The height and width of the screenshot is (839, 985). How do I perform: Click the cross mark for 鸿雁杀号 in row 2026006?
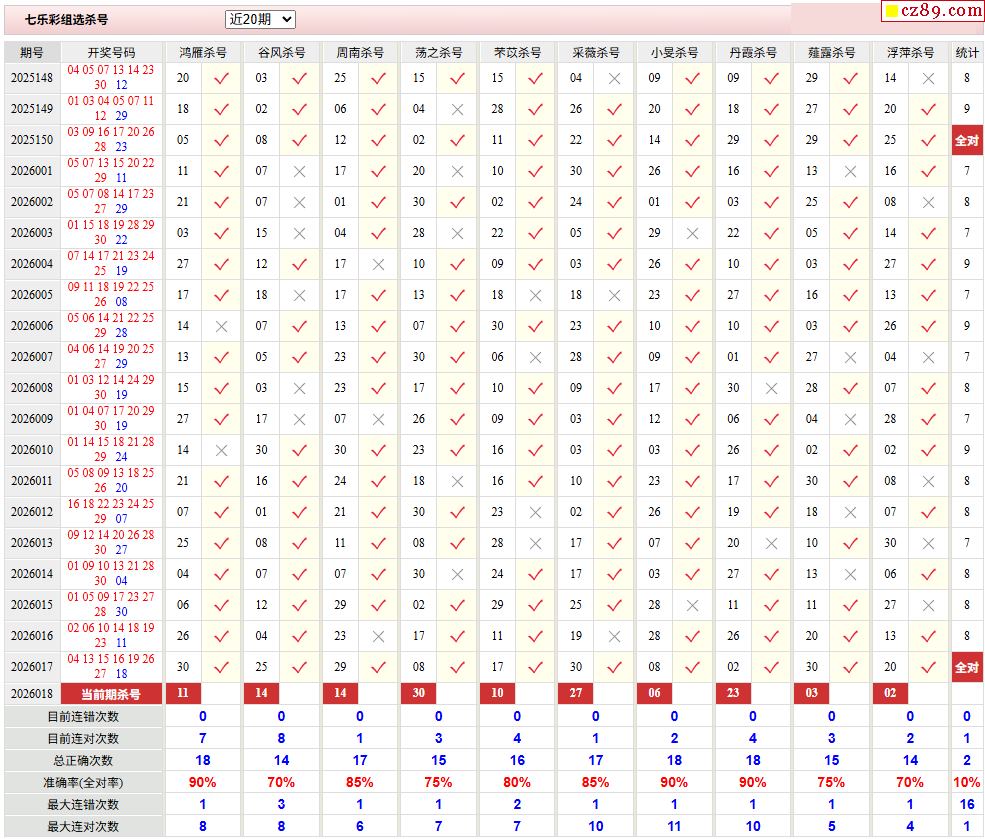[221, 326]
